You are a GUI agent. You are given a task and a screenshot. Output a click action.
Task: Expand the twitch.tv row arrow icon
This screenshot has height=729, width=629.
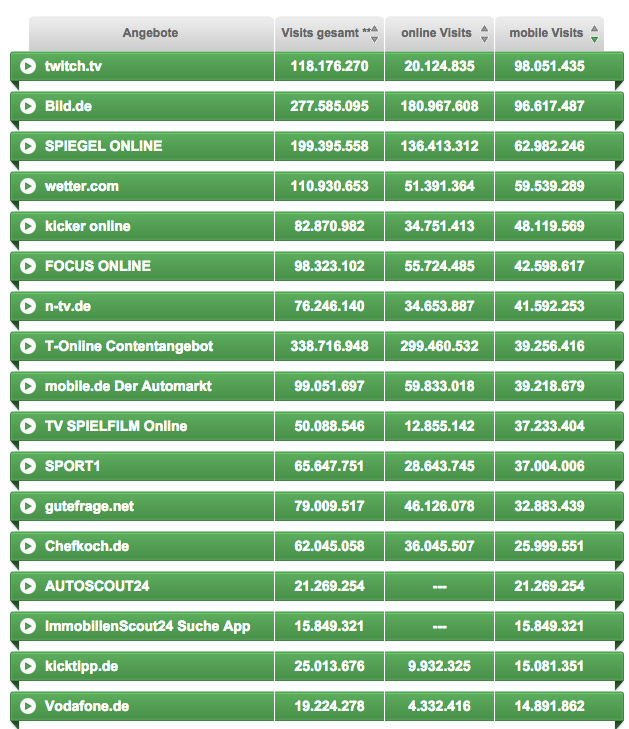[x=28, y=66]
